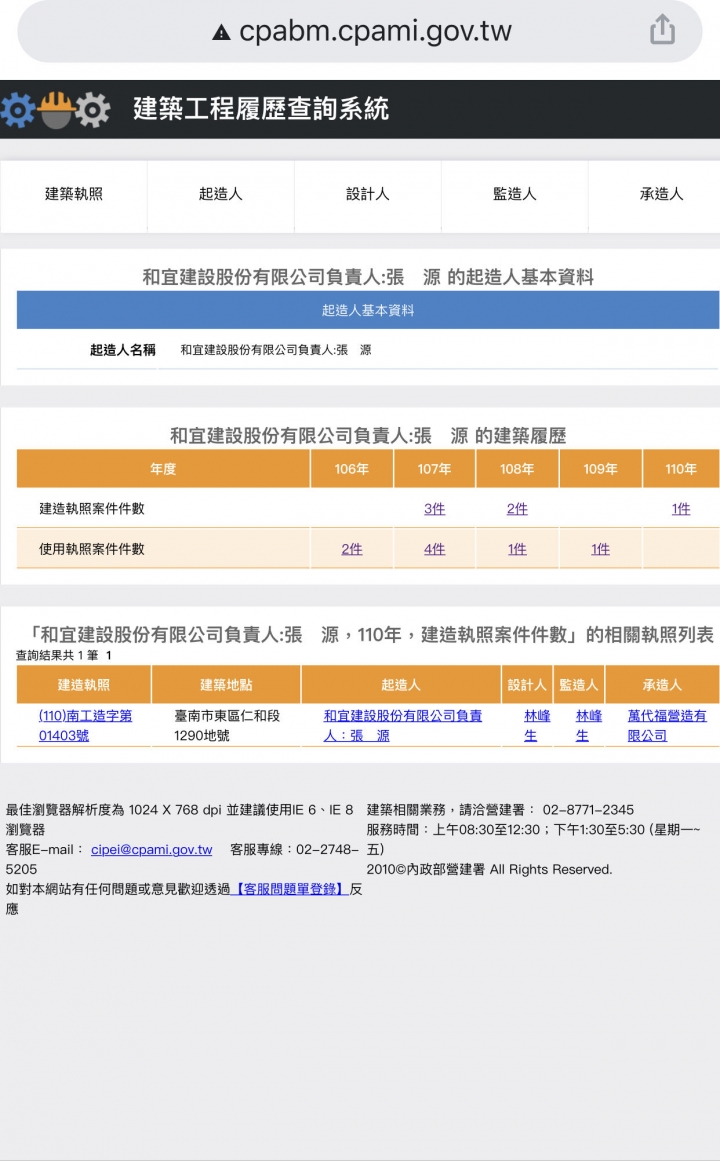Click the address 臺南市東區仁和段1290地號 cell
720x1161 pixels.
[x=227, y=726]
